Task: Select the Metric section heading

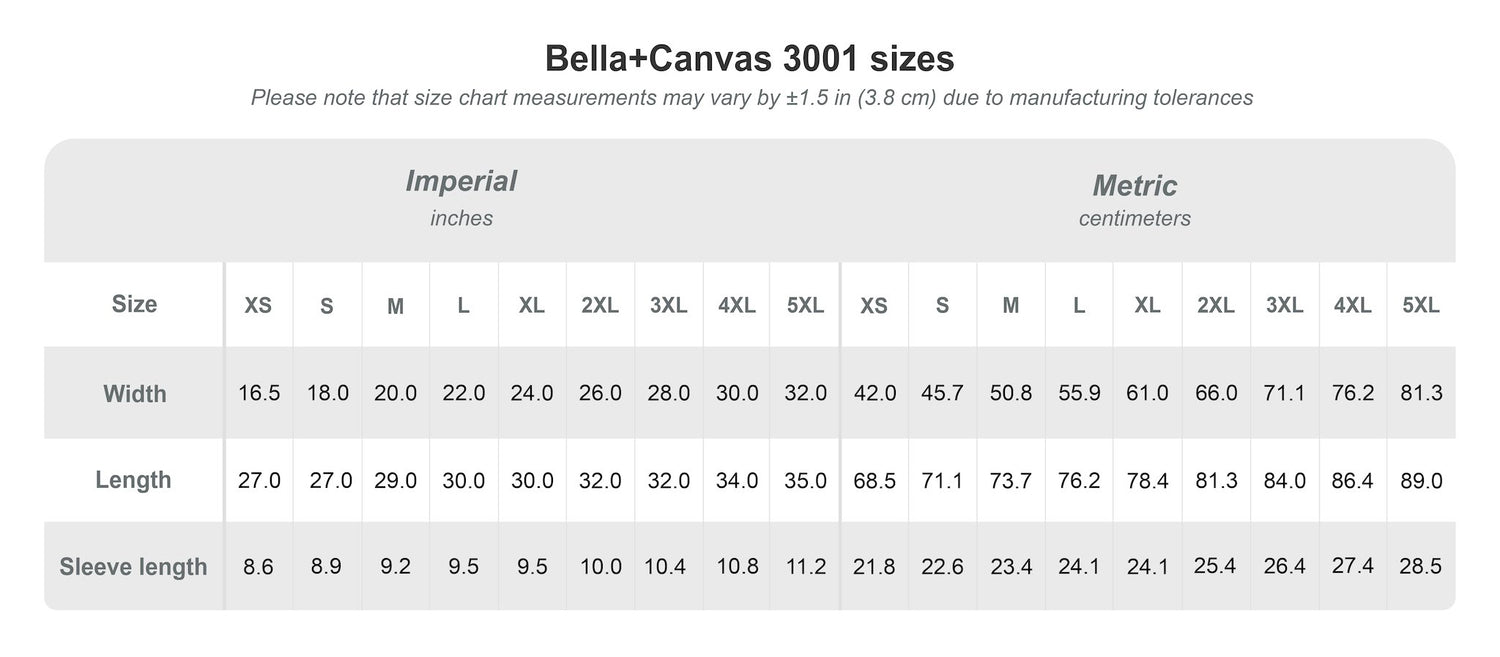Action: click(x=1134, y=186)
